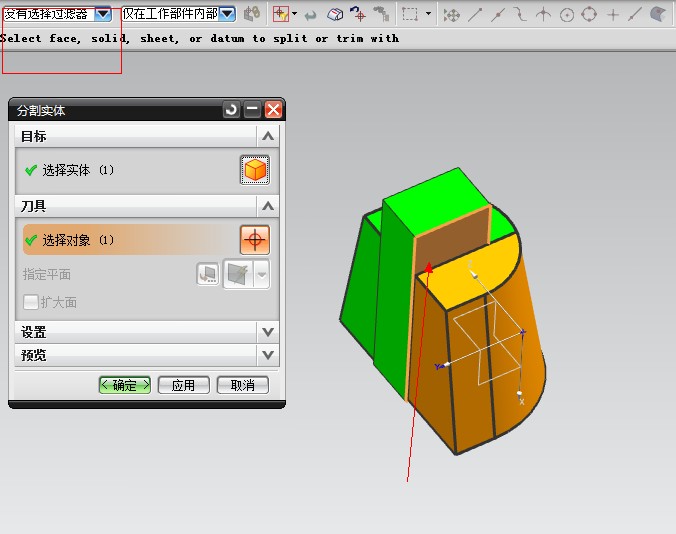The height and width of the screenshot is (534, 676).
Task: Collapse the 刀具 section
Action: click(x=268, y=206)
